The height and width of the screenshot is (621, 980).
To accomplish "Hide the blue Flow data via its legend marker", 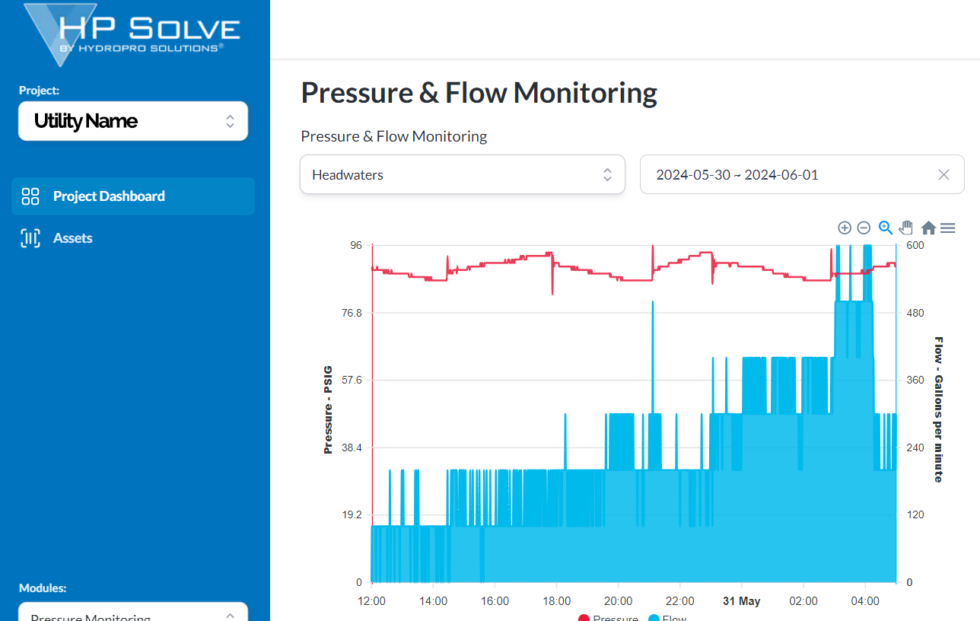I will click(x=652, y=617).
